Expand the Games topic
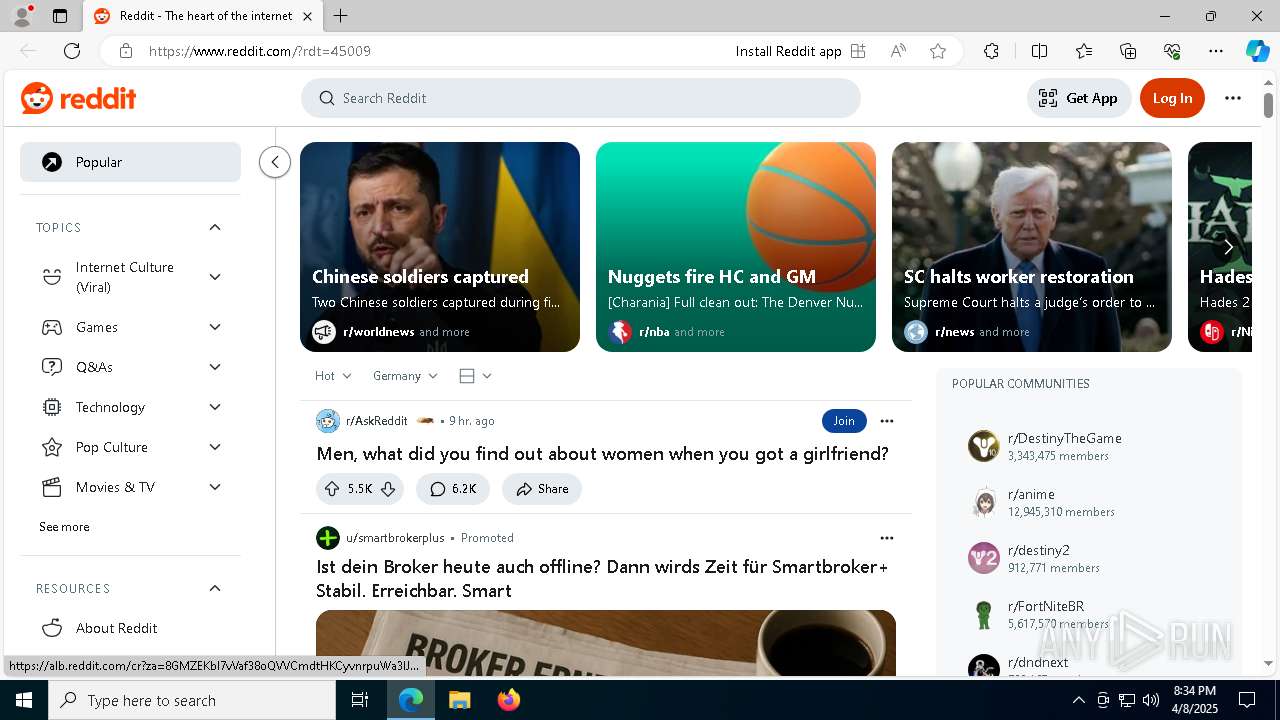 click(215, 327)
